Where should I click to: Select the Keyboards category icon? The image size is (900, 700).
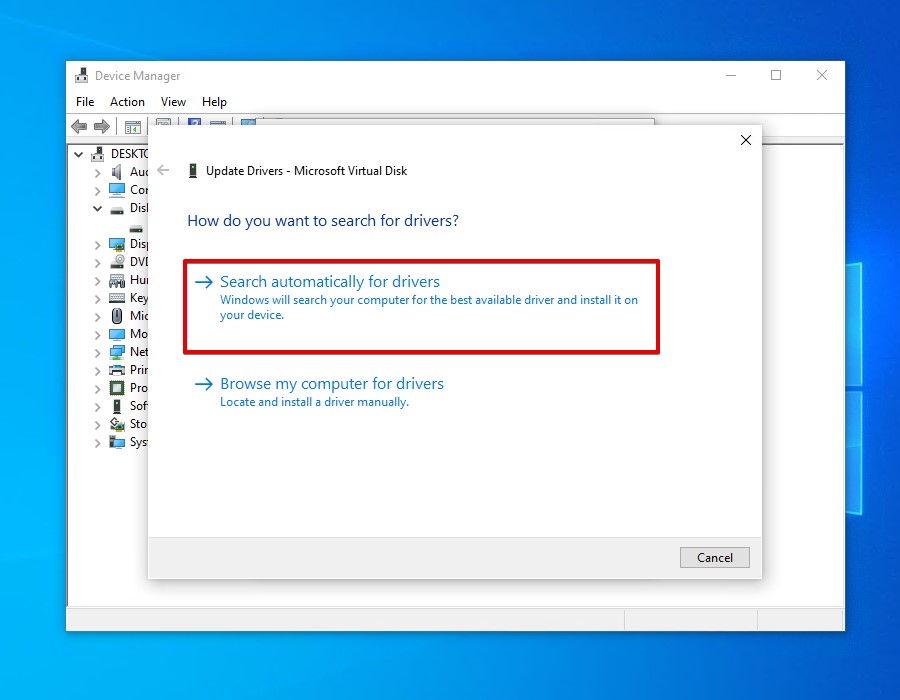tap(117, 298)
